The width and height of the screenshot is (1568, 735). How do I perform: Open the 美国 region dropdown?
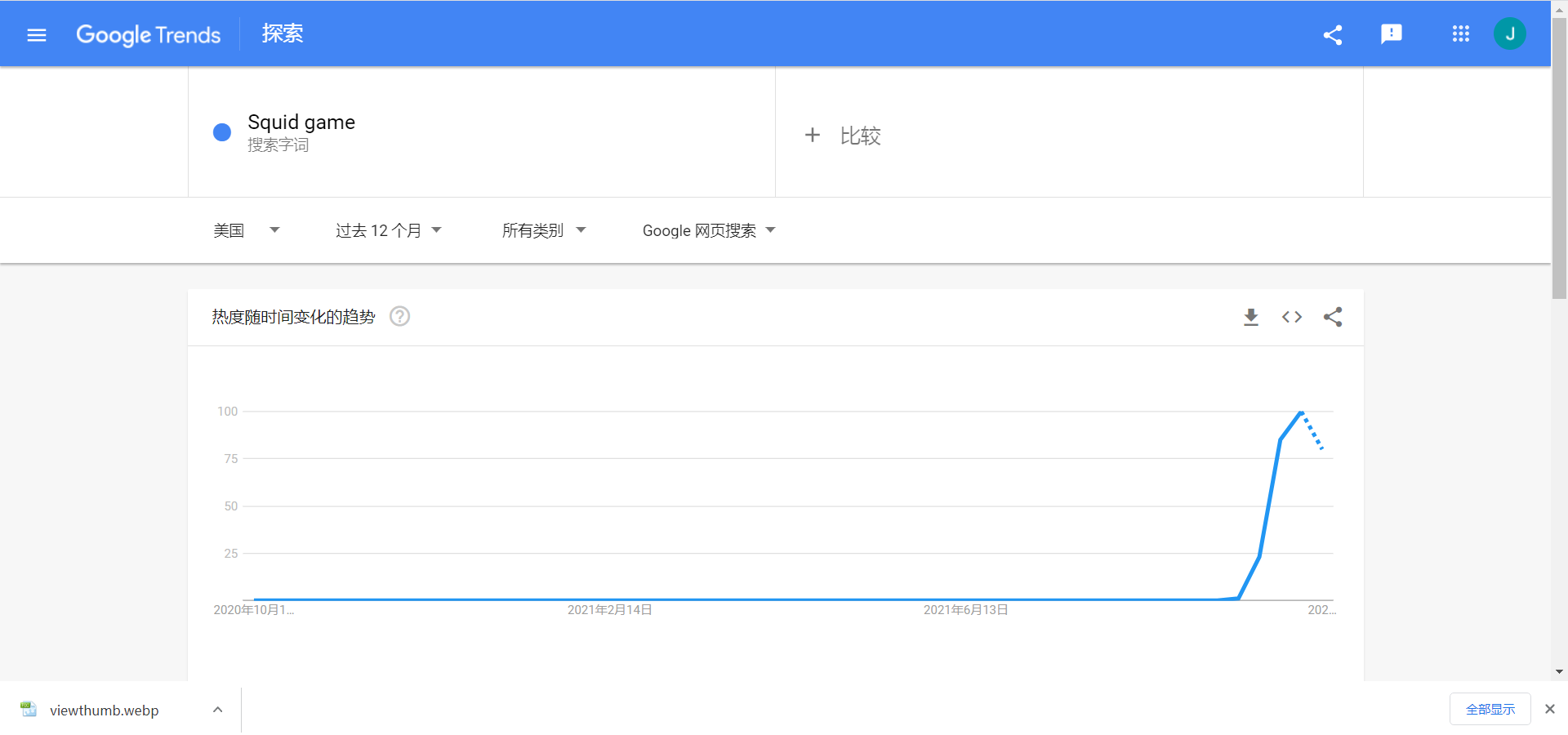[x=246, y=230]
